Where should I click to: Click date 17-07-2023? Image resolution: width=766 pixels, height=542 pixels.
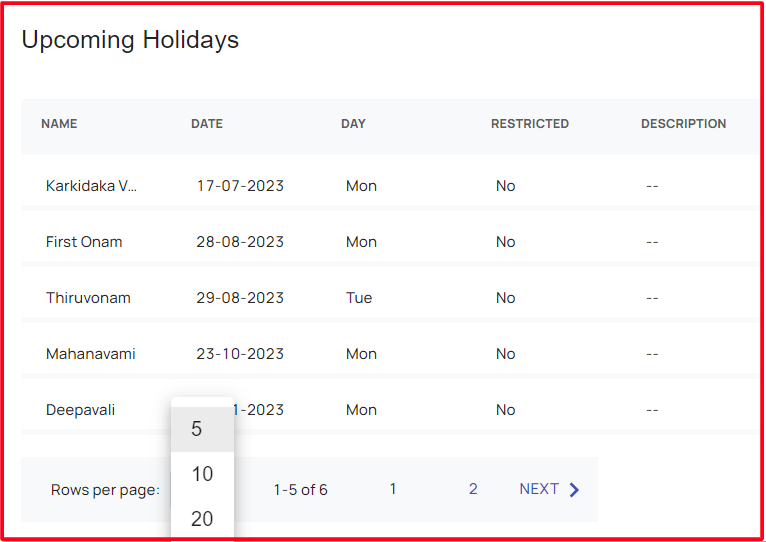(x=240, y=186)
